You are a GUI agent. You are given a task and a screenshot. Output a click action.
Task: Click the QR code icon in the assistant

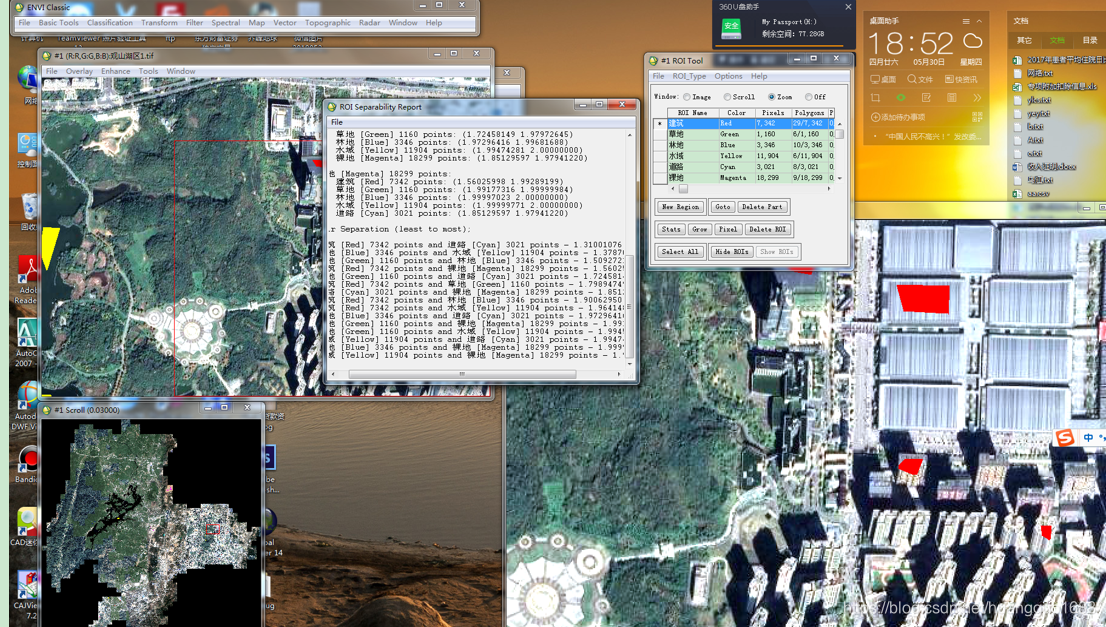[x=977, y=117]
